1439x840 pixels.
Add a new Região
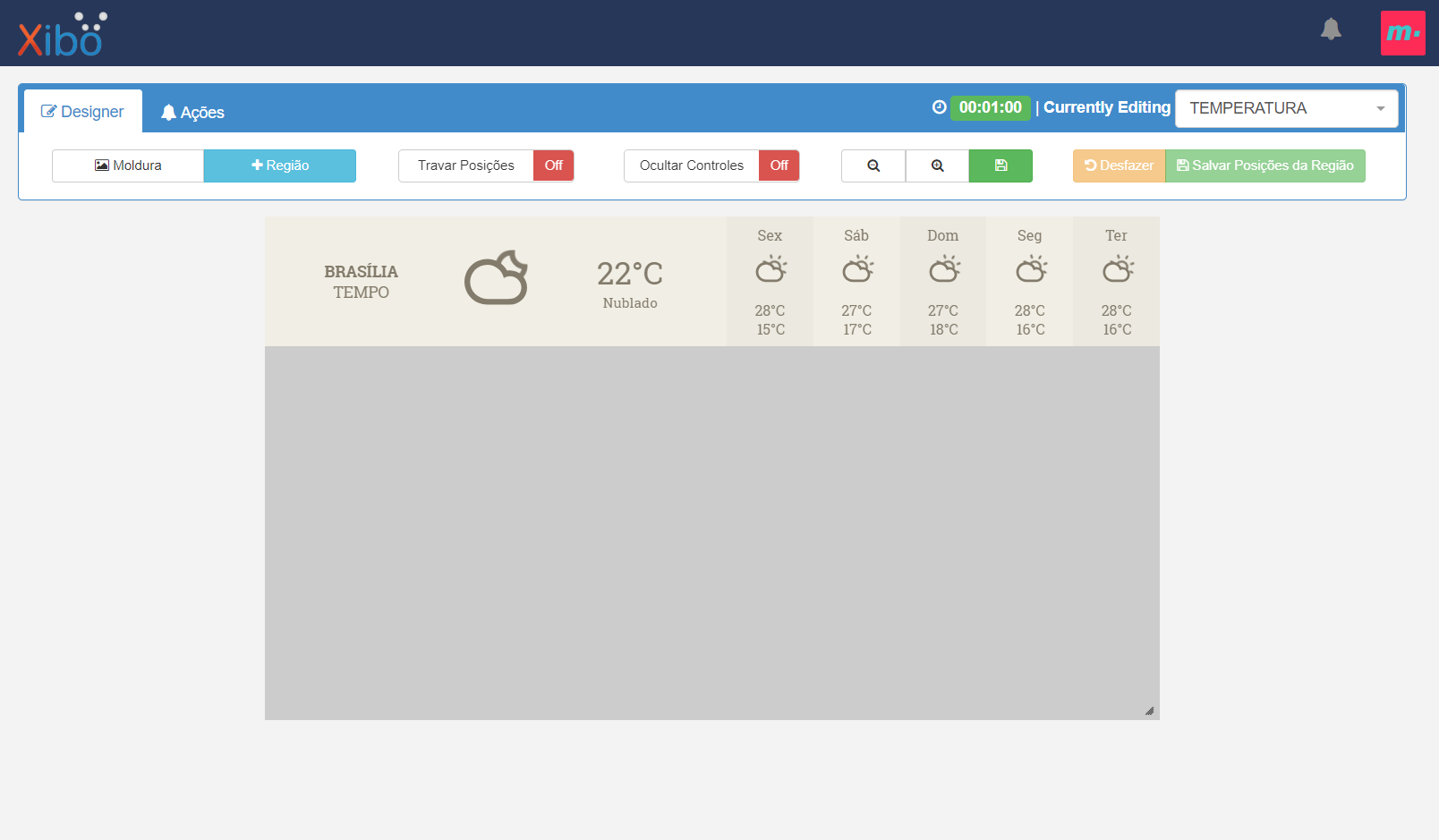[280, 165]
